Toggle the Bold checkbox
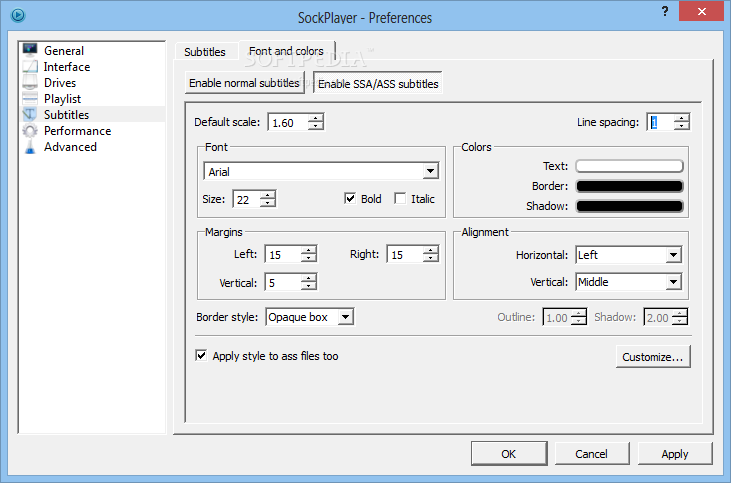 350,199
